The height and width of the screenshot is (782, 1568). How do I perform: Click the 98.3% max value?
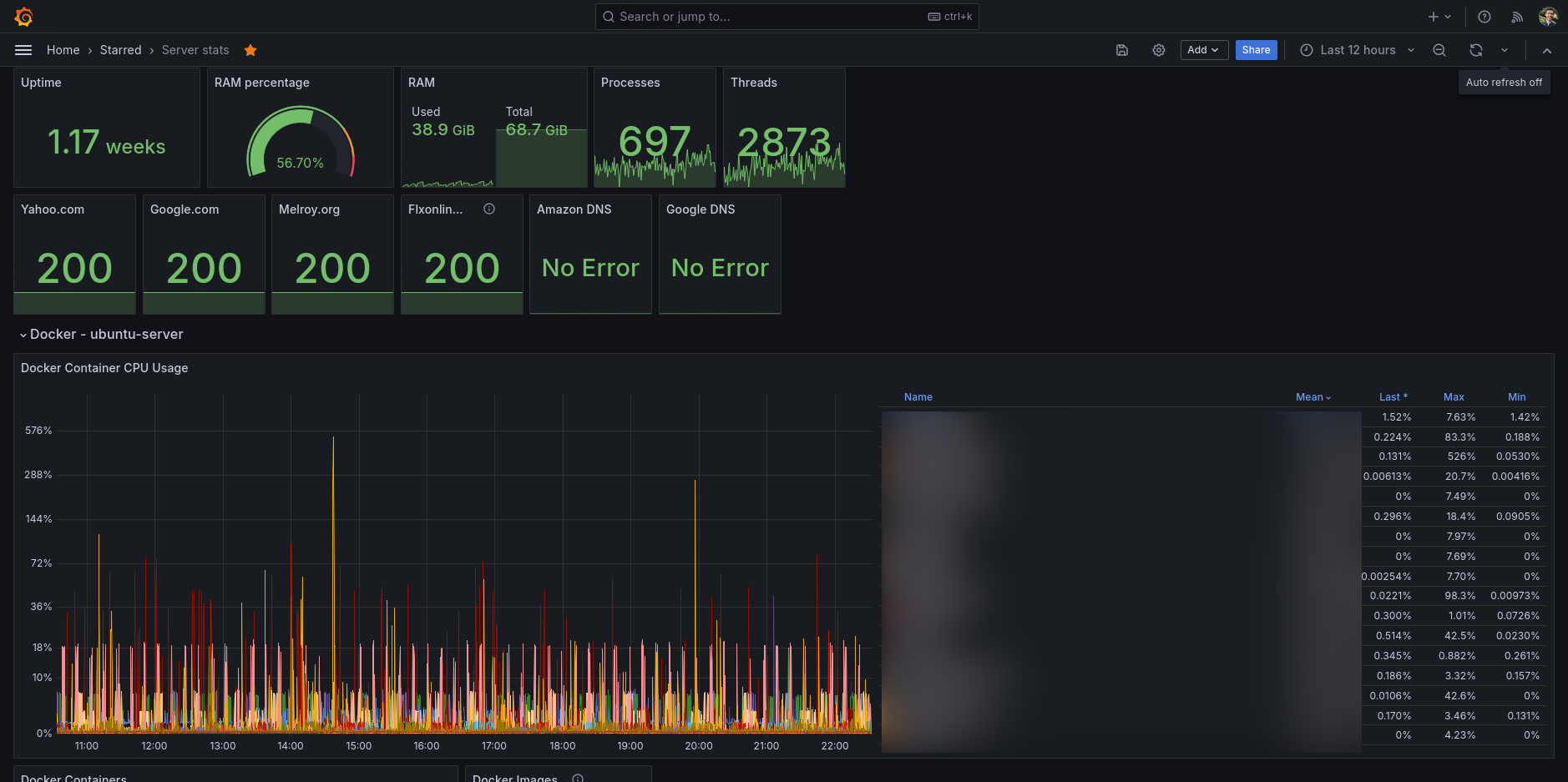pyautogui.click(x=1460, y=596)
